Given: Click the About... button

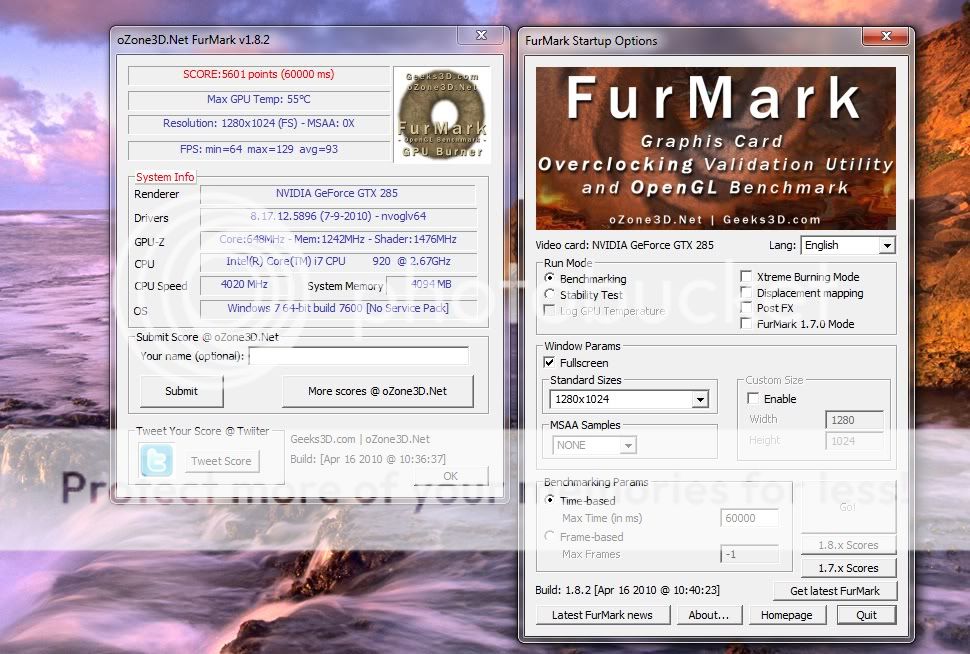Looking at the screenshot, I should click(708, 615).
